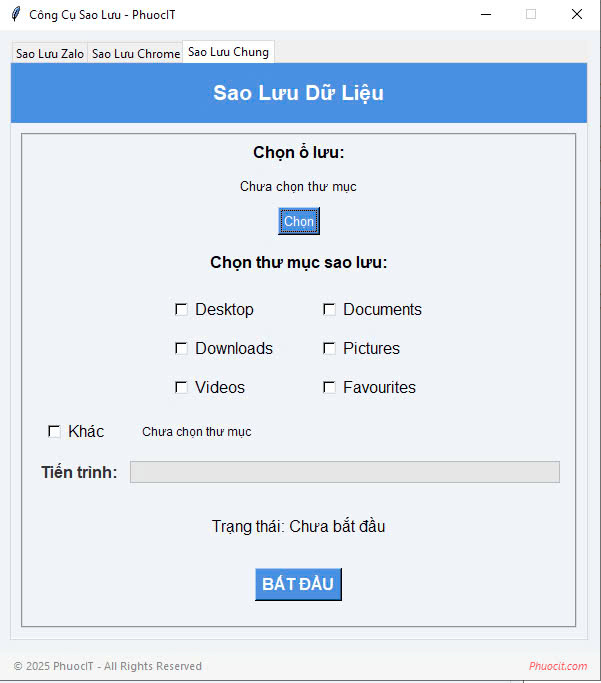Start backup with the BẮT ĐẦU button
The width and height of the screenshot is (601, 683).
[x=298, y=584]
